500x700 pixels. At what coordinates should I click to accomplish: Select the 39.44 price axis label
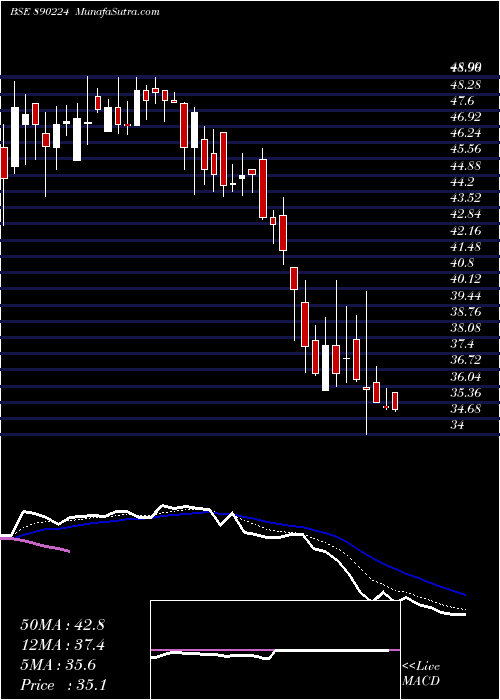click(x=466, y=296)
